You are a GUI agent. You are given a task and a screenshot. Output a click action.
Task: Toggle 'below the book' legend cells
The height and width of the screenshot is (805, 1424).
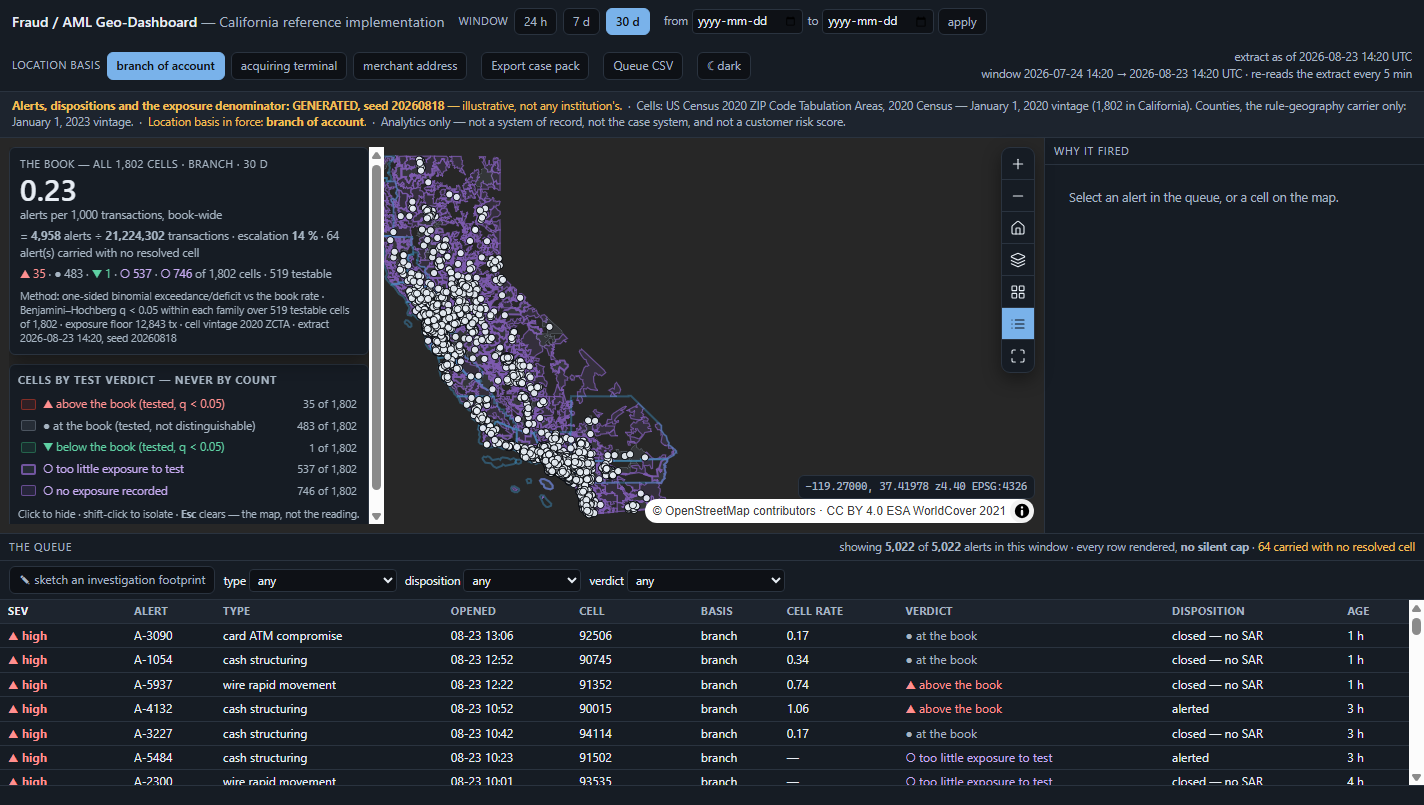tap(188, 448)
